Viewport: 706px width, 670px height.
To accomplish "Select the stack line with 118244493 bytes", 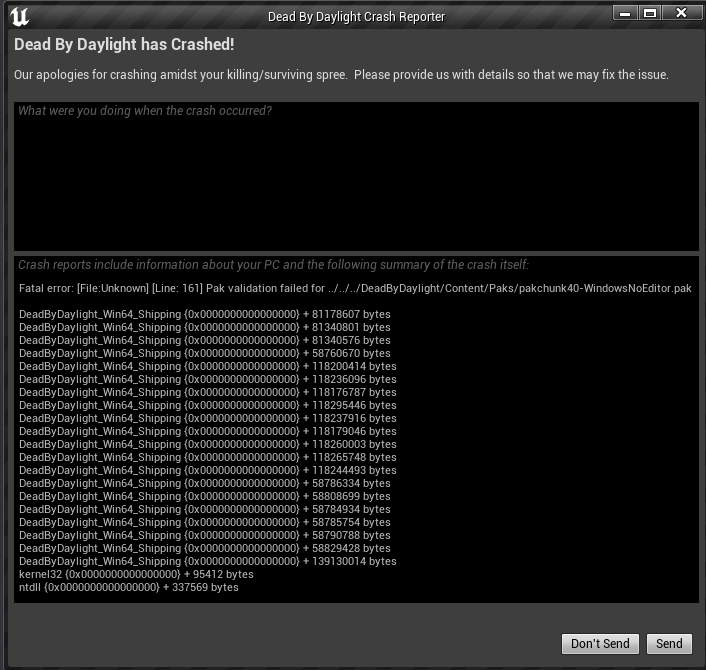I will (x=208, y=471).
